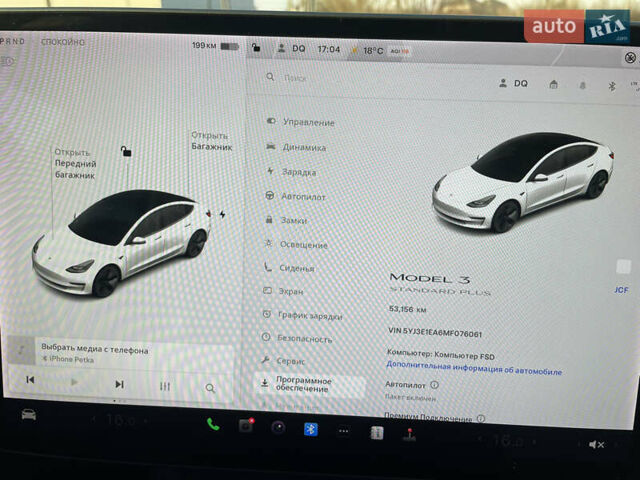The height and width of the screenshot is (480, 640).
Task: Open the media equalizer settings
Action: point(165,386)
